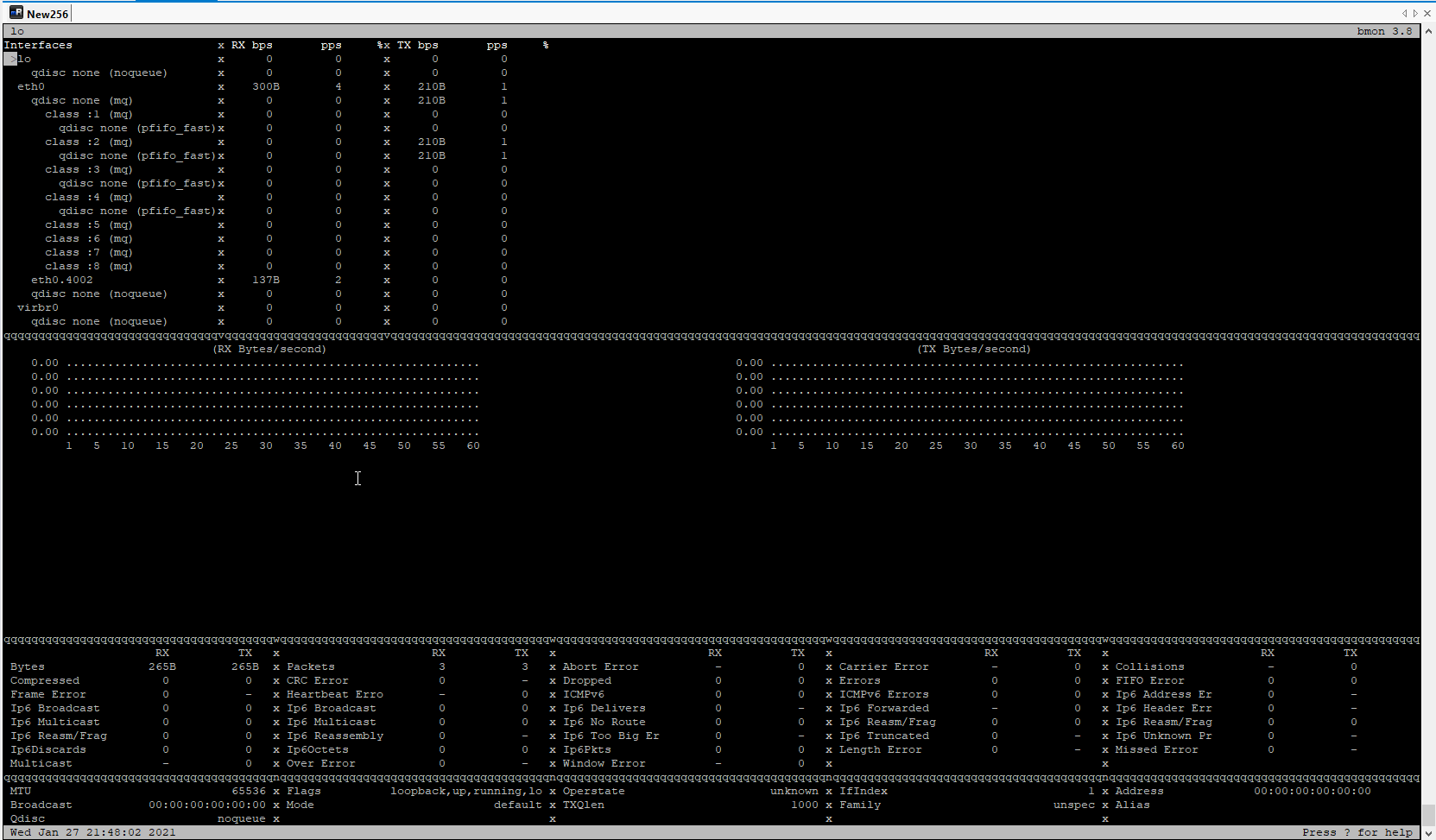Click the Window Error statistic label

pyautogui.click(x=604, y=763)
